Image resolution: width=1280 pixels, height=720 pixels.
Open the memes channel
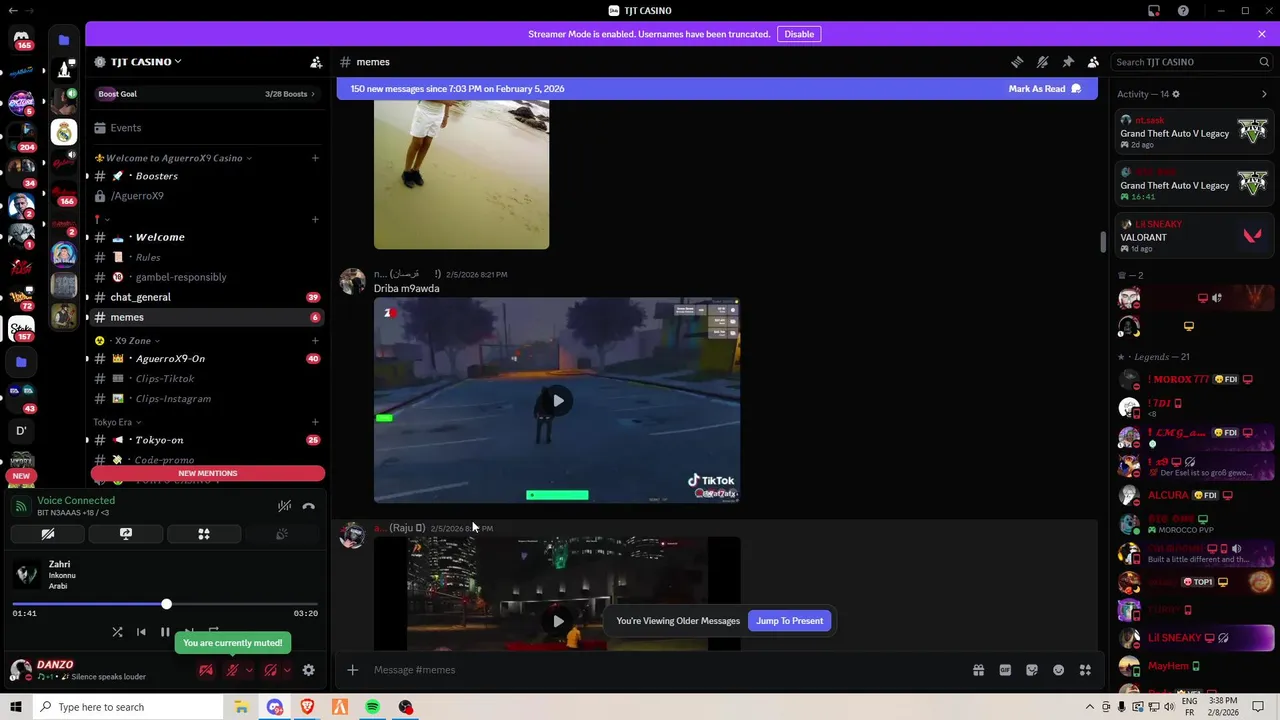point(208,317)
